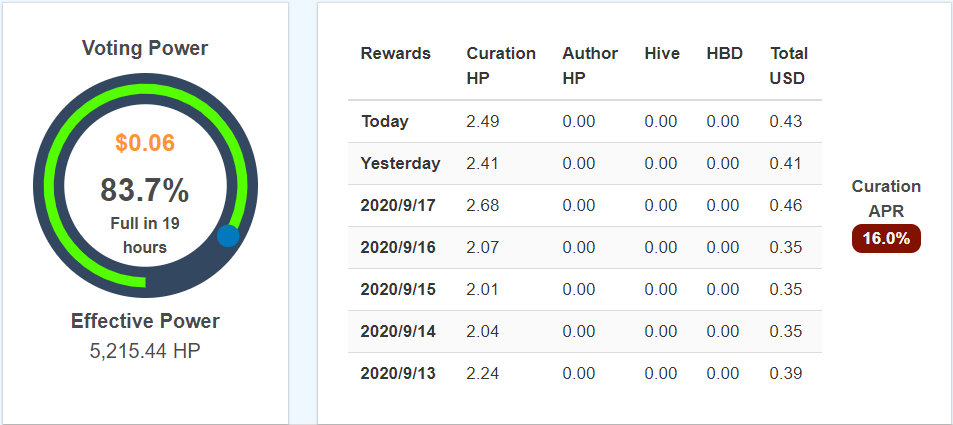
Task: Click the 83.7% voting power percentage
Action: (145, 190)
